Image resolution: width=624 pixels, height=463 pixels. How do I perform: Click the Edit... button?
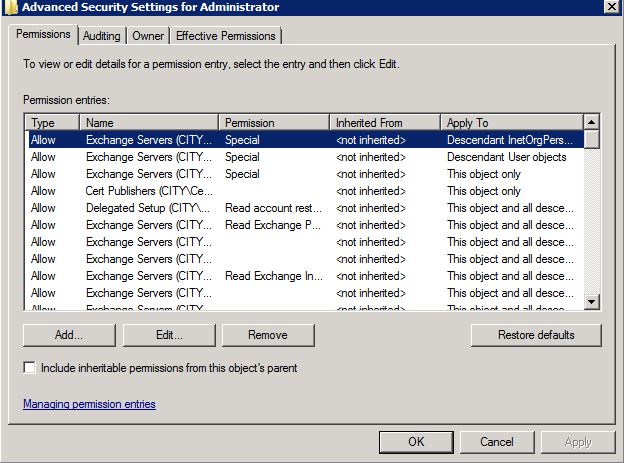click(x=169, y=335)
